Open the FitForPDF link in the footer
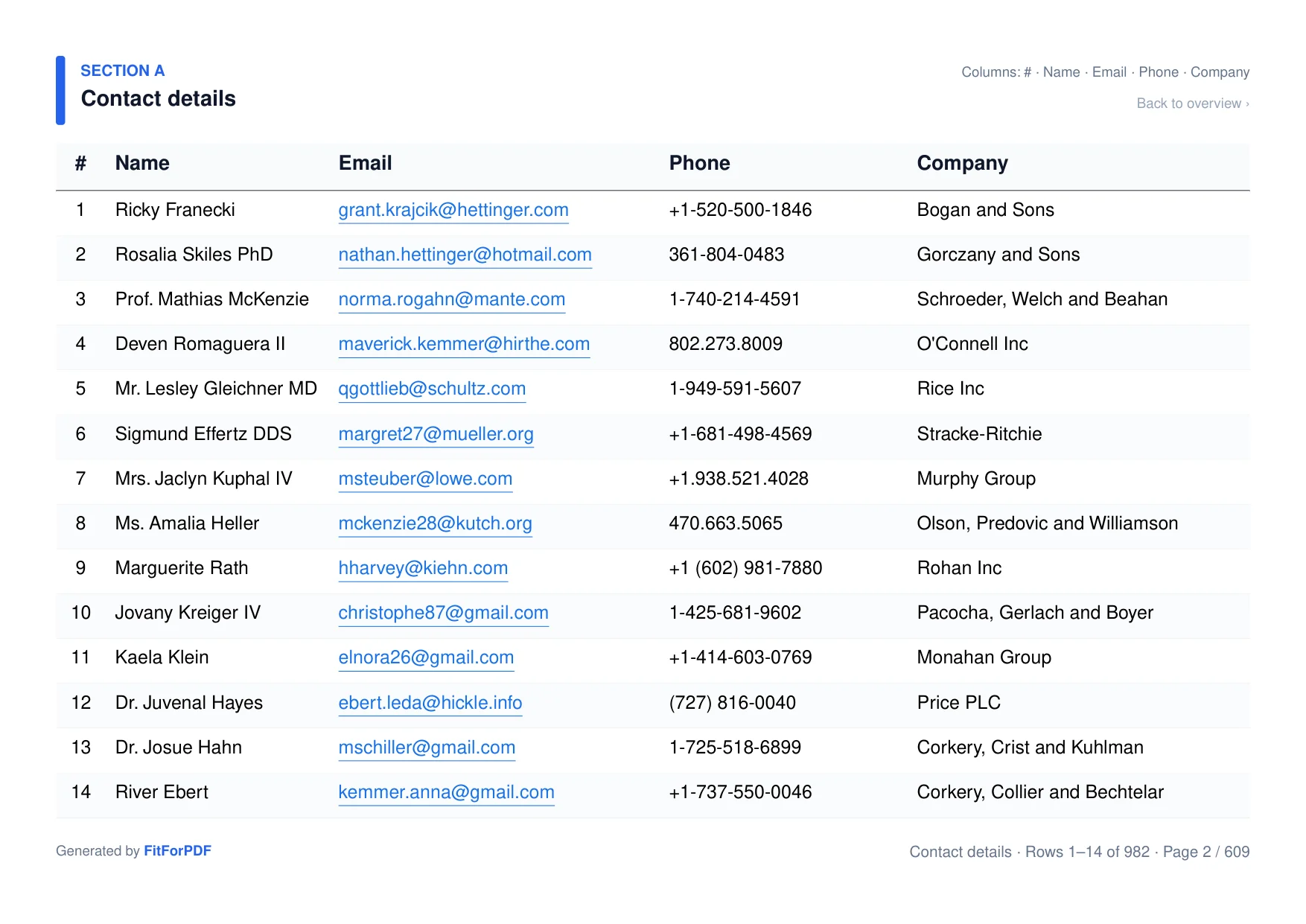 [x=177, y=850]
